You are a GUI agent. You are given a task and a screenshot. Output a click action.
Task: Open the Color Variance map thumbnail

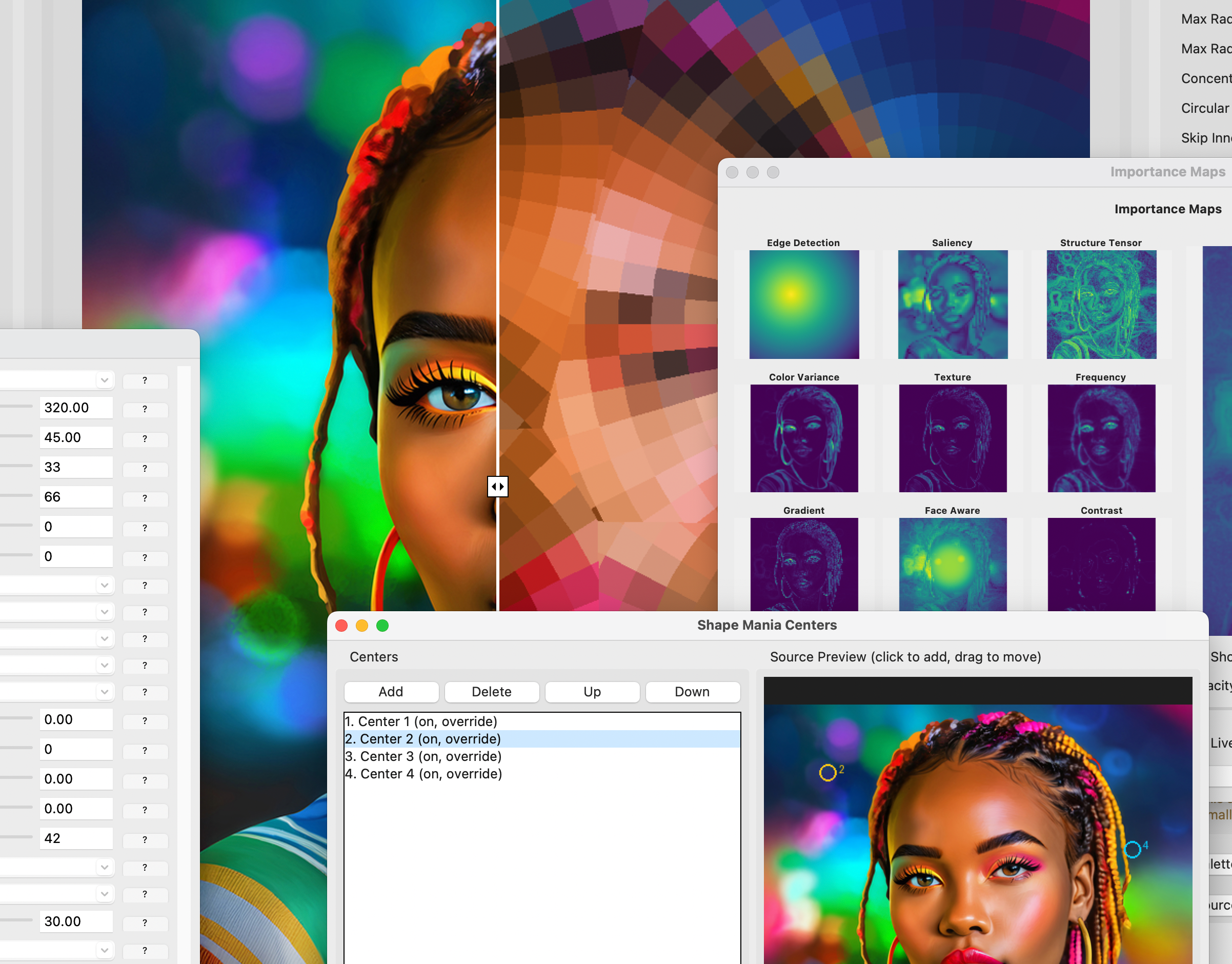[804, 438]
